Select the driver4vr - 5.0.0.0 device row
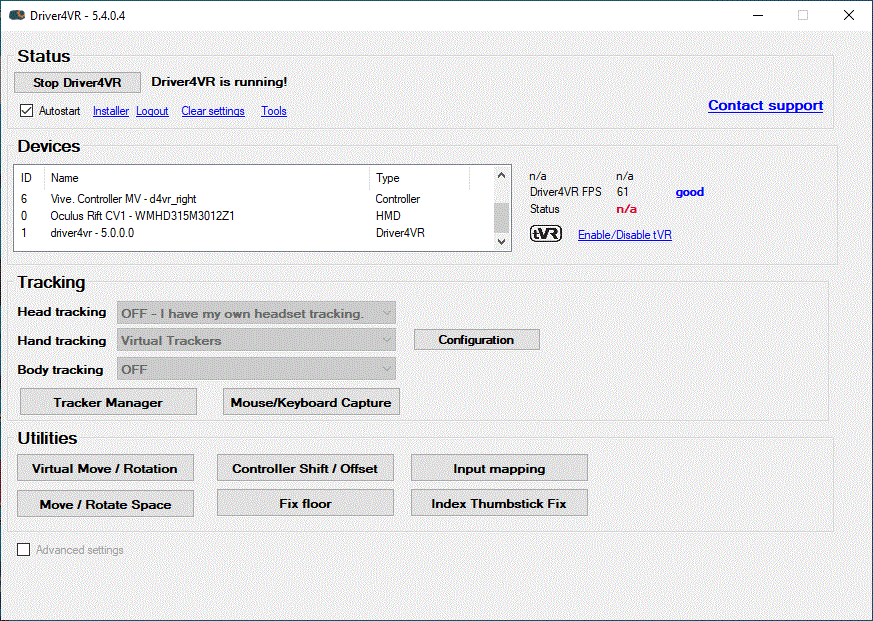The width and height of the screenshot is (873, 621). pyautogui.click(x=254, y=233)
